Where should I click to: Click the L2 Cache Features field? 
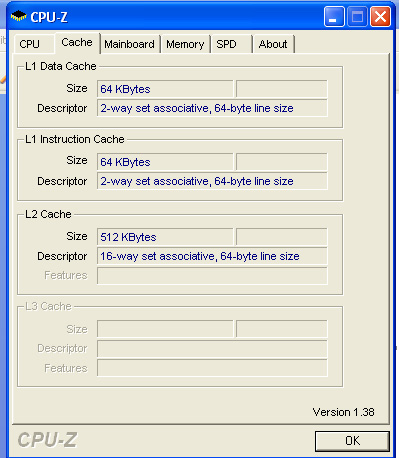pos(212,276)
